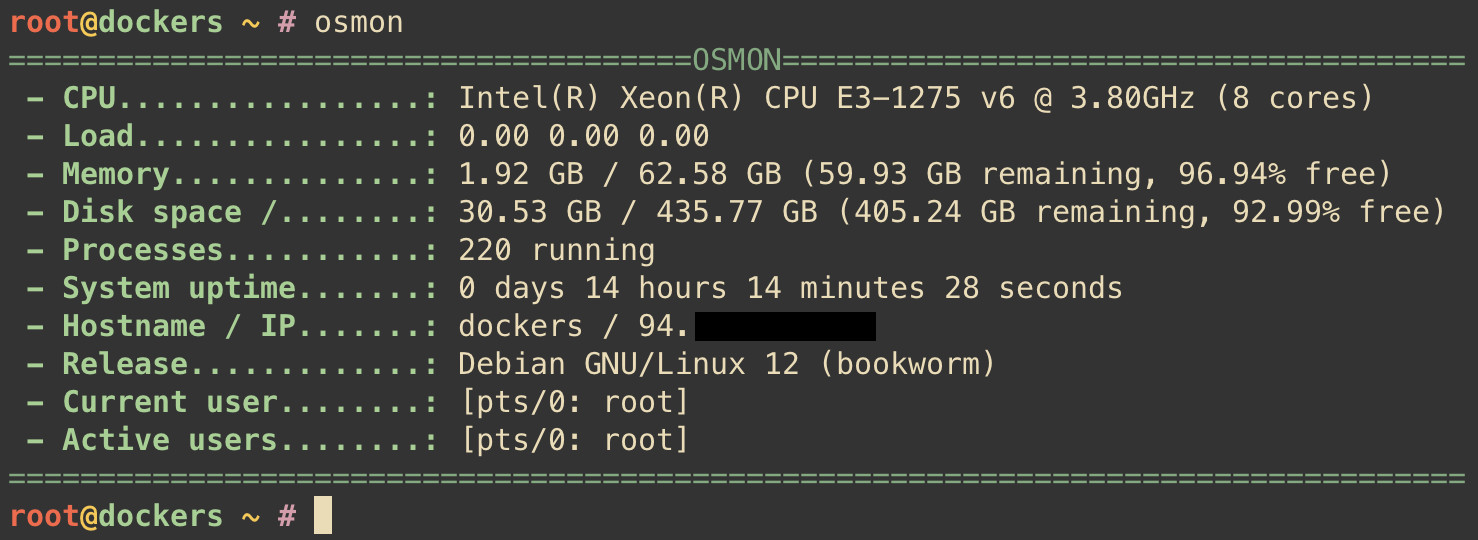Viewport: 1478px width, 540px height.
Task: Select the Processes label
Action: 143,250
